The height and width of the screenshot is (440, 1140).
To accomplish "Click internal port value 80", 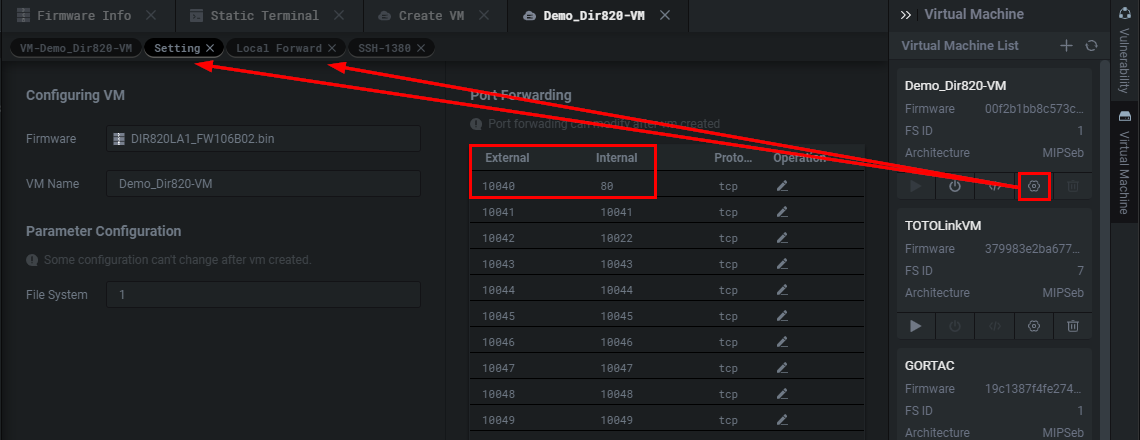I will coord(607,186).
